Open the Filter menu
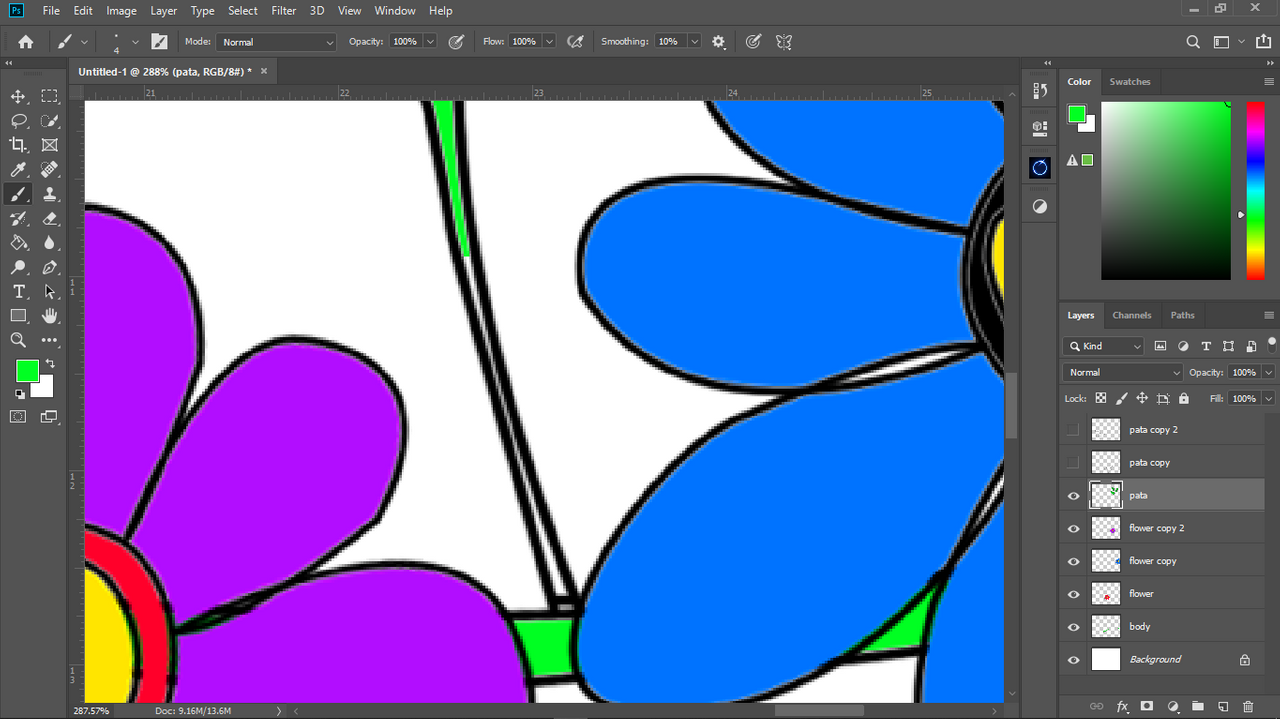This screenshot has width=1280, height=719. click(x=284, y=11)
